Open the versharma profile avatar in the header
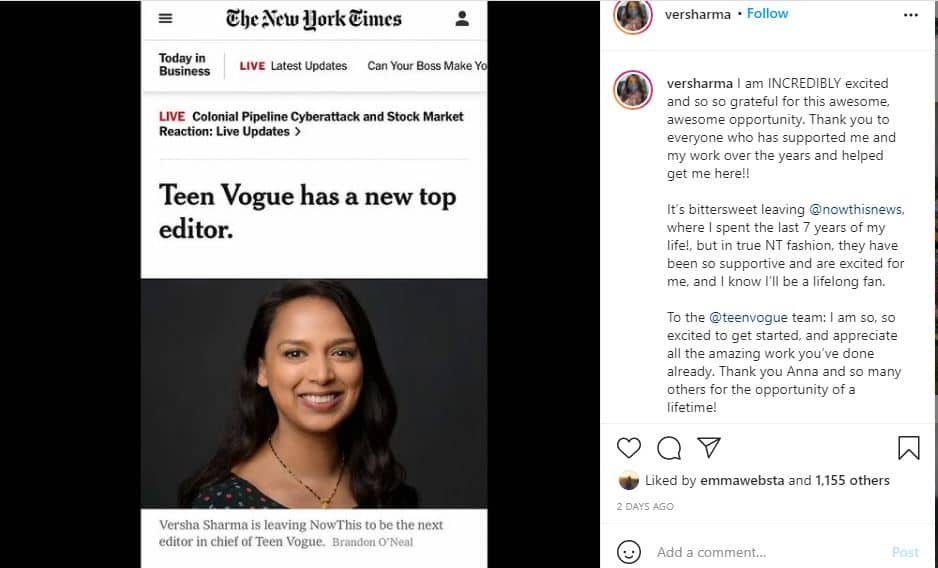The height and width of the screenshot is (568, 938). (633, 15)
